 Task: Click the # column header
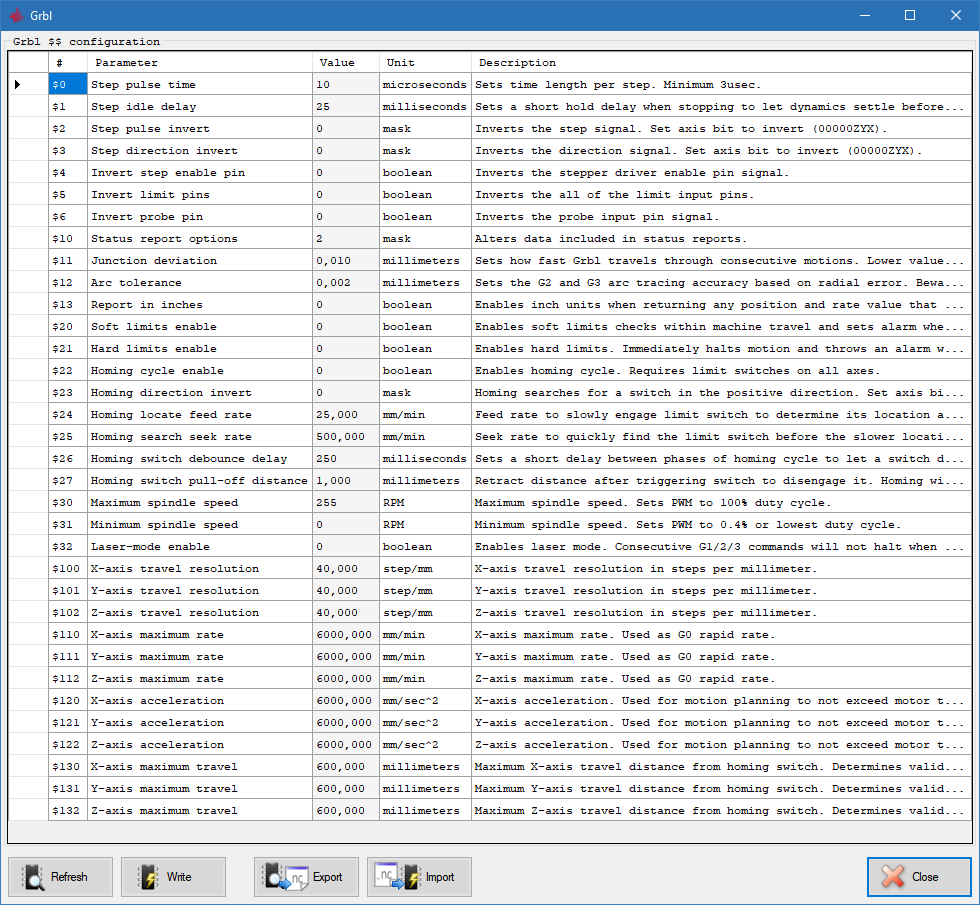point(68,62)
